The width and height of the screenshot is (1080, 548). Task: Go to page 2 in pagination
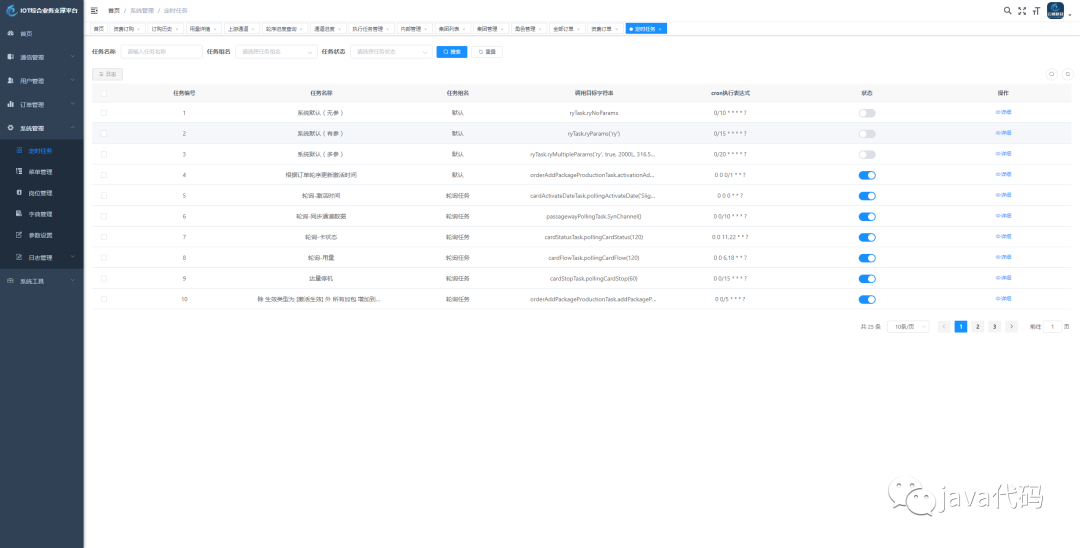tap(977, 326)
